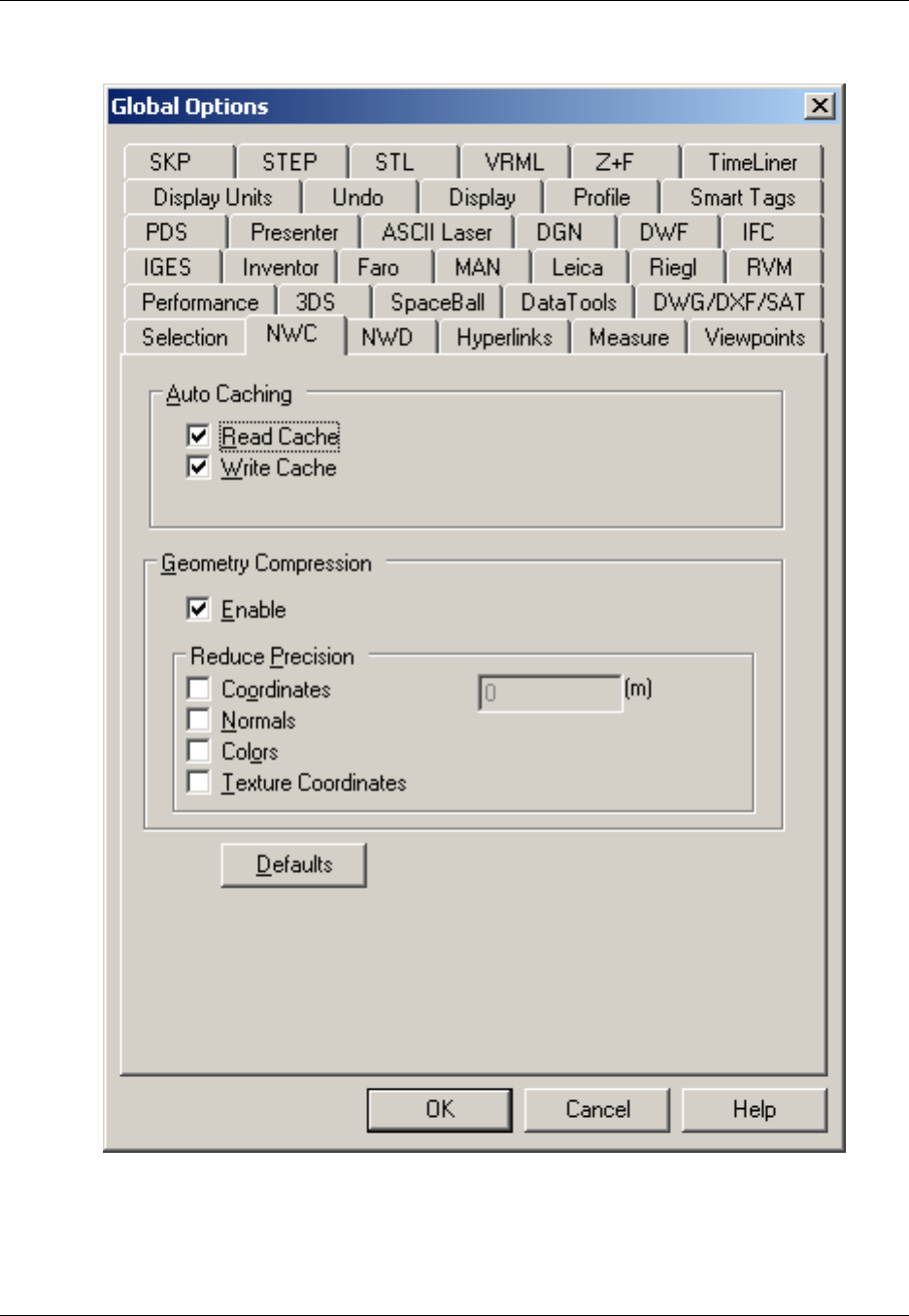Select the TimeLiner tab
The width and height of the screenshot is (909, 1316).
click(753, 161)
